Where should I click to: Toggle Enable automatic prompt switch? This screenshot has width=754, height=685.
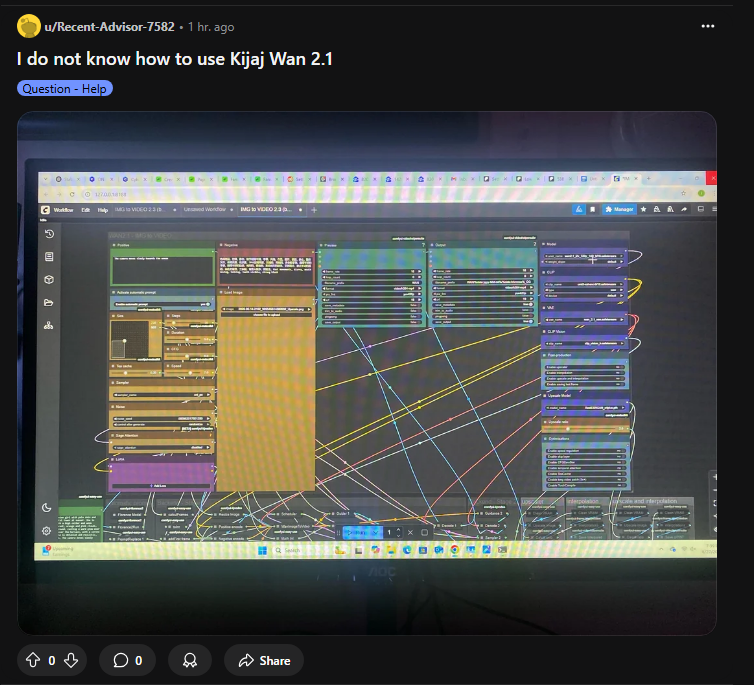point(162,304)
